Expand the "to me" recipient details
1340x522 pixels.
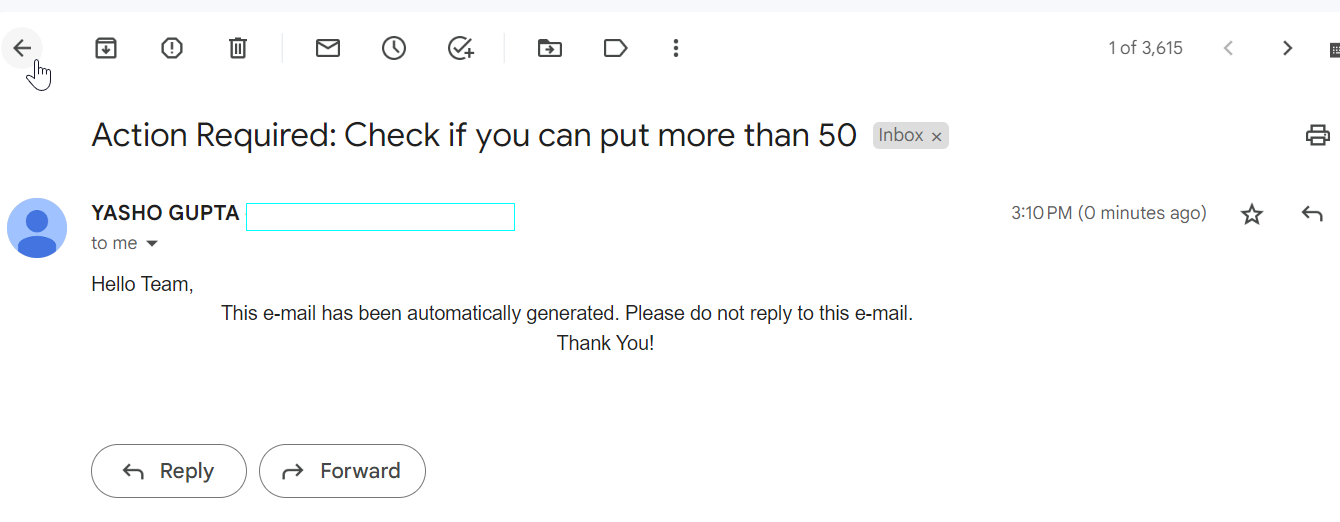pyautogui.click(x=152, y=244)
